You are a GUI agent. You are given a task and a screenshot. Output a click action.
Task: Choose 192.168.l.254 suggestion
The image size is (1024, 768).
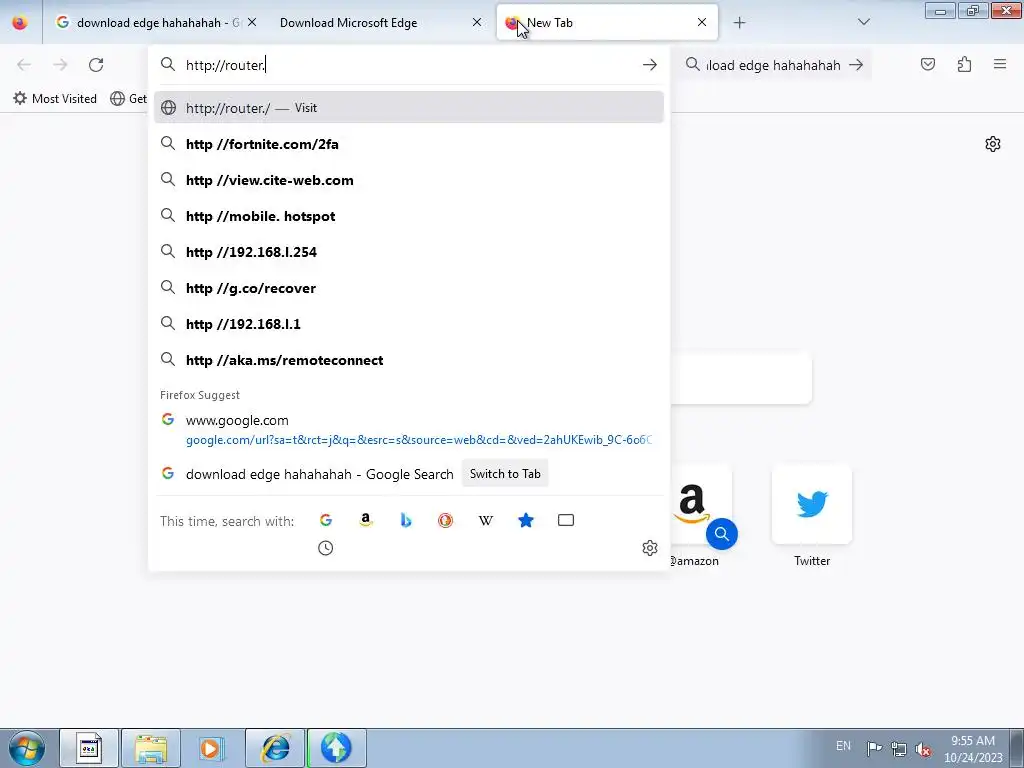[409, 251]
